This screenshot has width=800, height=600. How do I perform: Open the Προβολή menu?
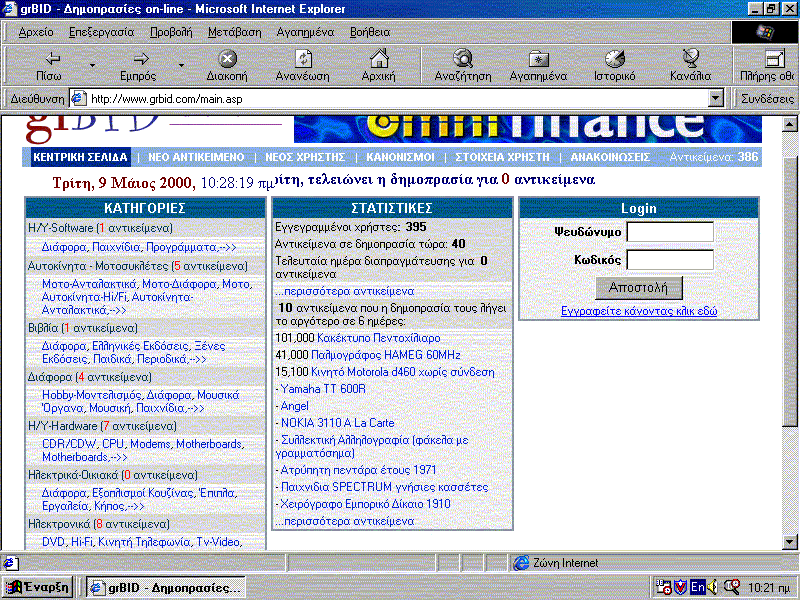click(x=171, y=32)
